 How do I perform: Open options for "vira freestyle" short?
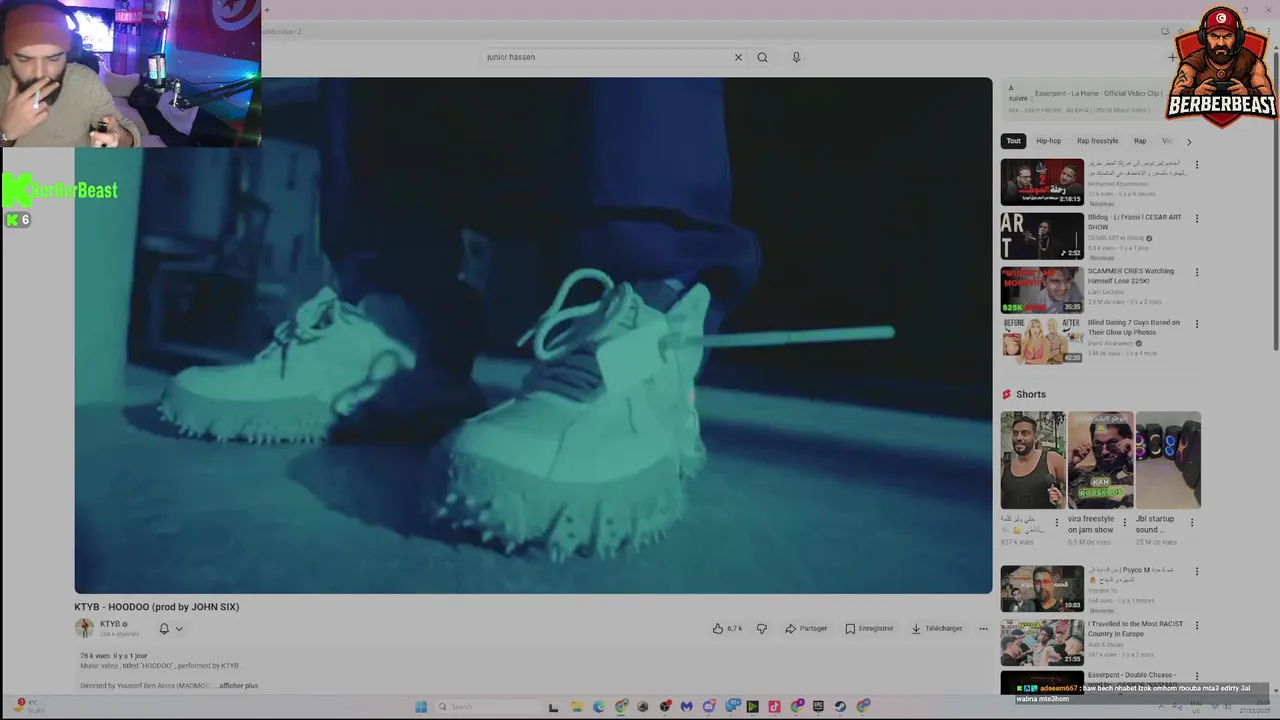(1124, 522)
